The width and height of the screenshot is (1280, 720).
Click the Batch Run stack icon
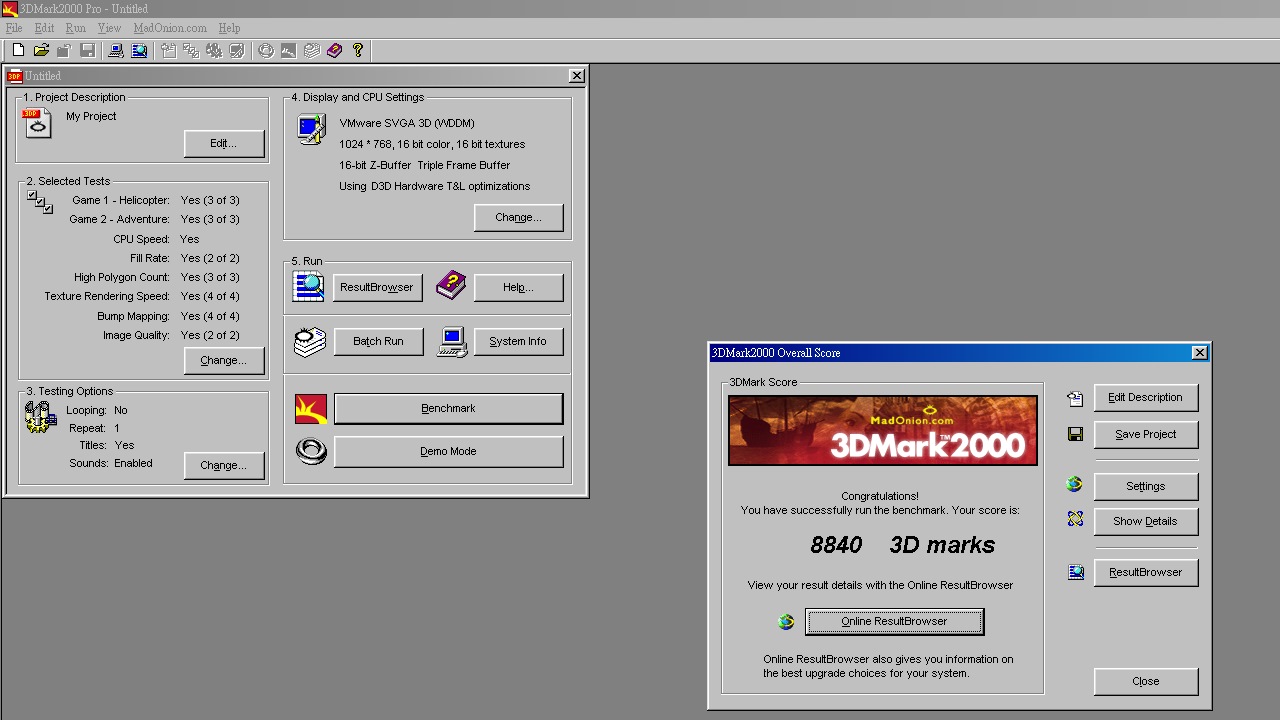pos(309,341)
